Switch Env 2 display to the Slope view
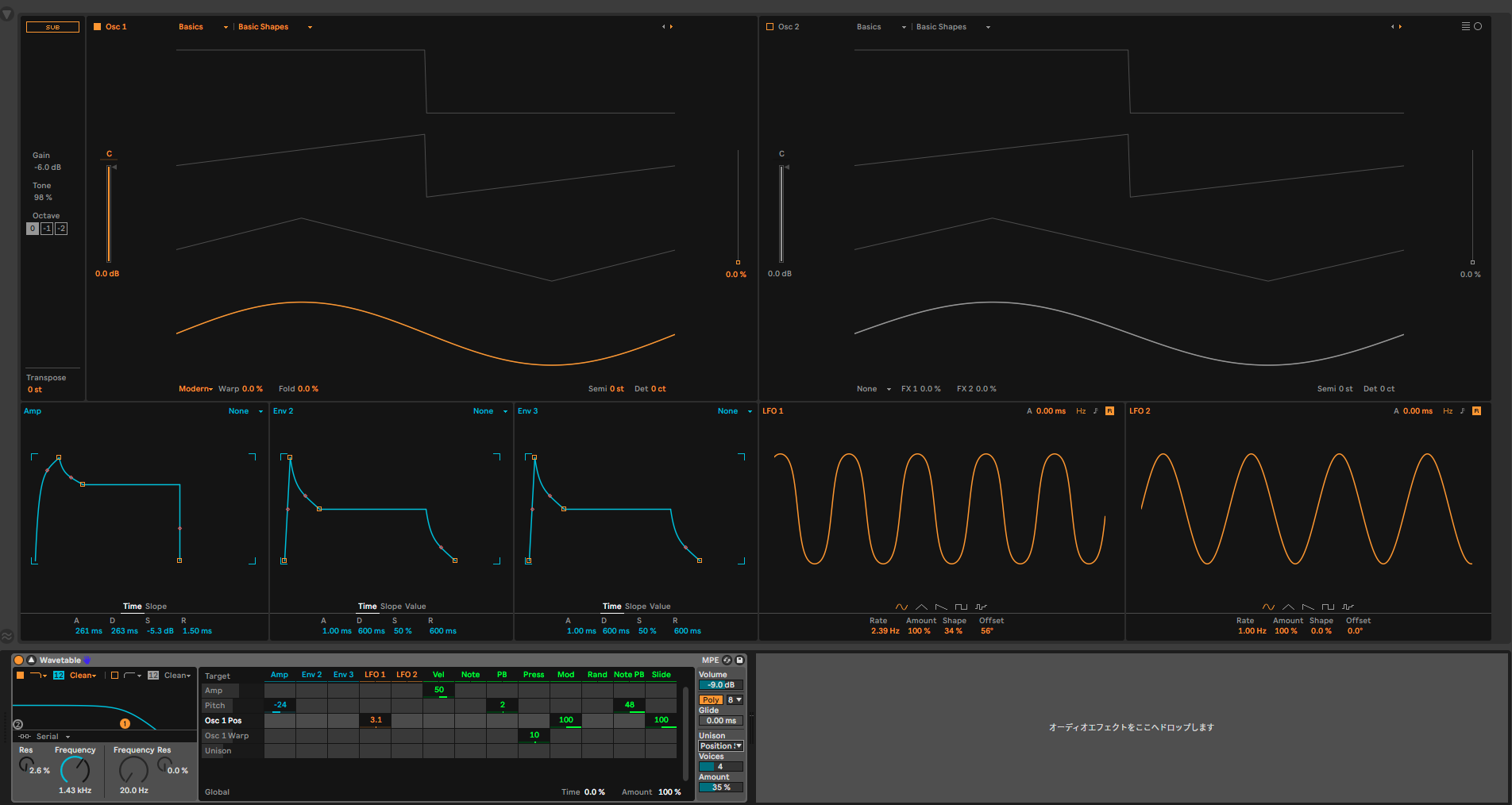This screenshot has width=1512, height=805. (x=391, y=607)
